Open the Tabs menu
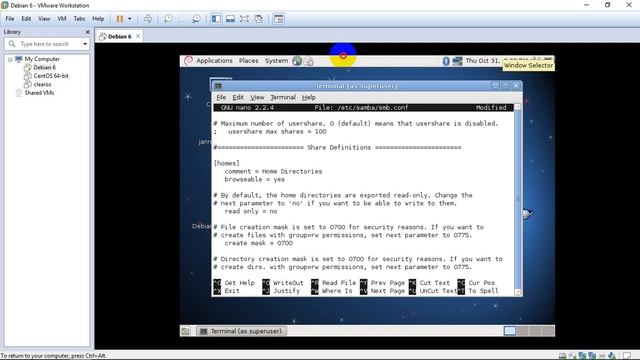The width and height of the screenshot is (640, 360). tap(79, 19)
